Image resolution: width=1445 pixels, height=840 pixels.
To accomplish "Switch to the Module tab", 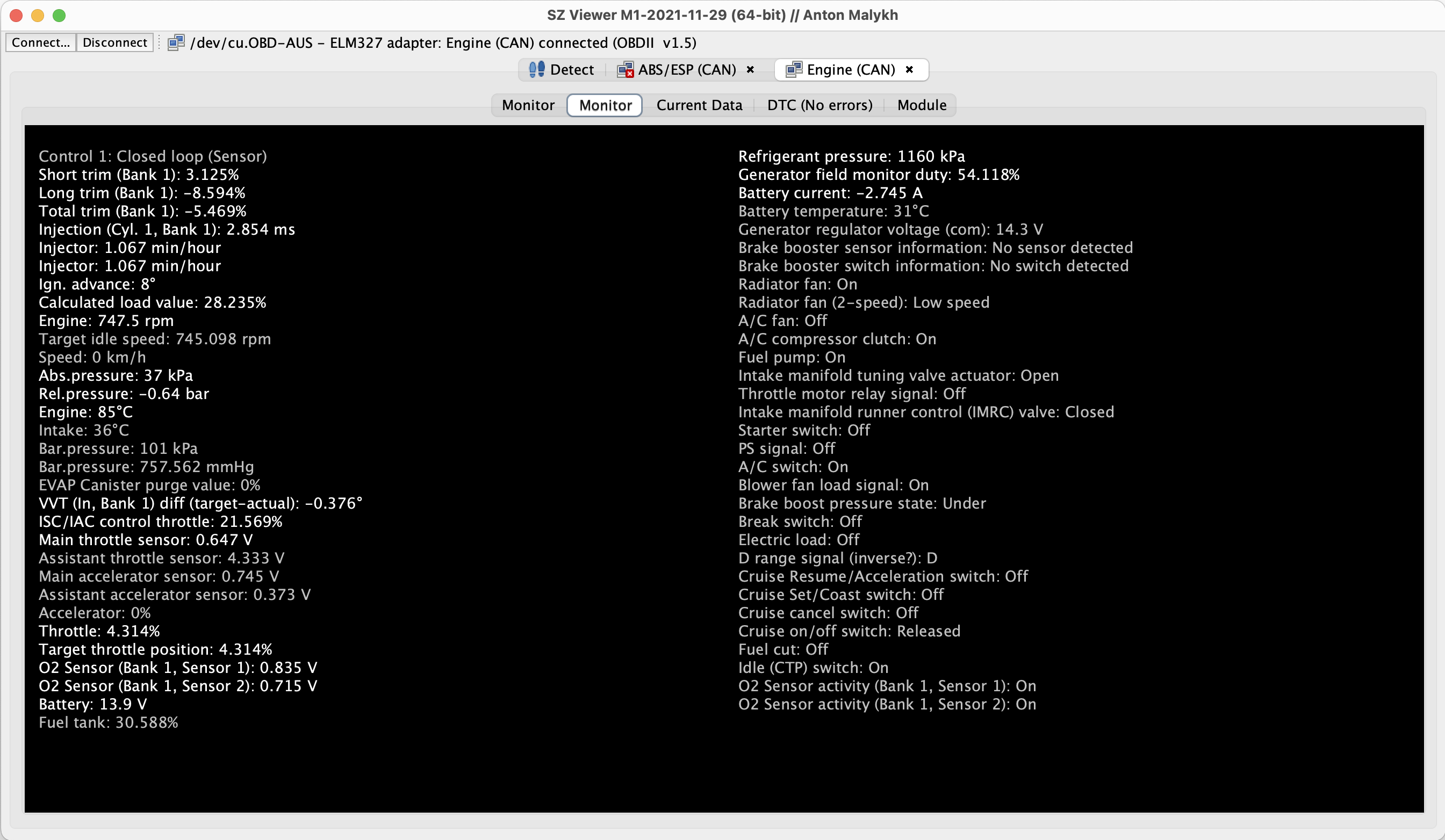I will click(922, 105).
